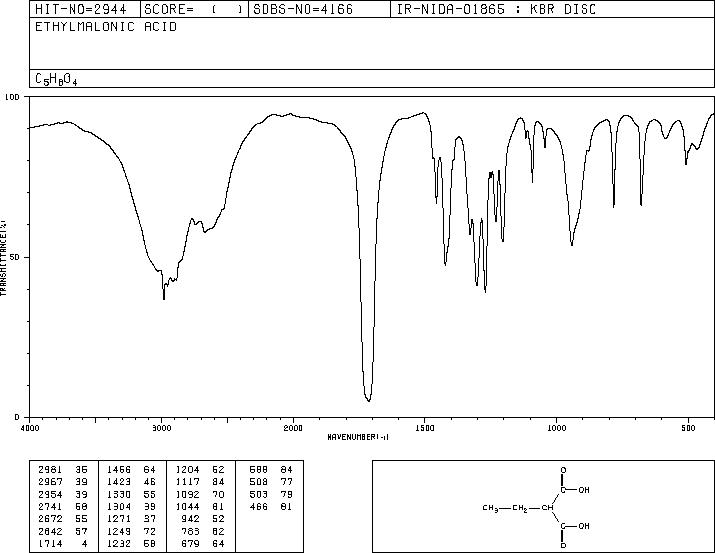
Task: Select peak table entry 1330
Action: click(131, 495)
